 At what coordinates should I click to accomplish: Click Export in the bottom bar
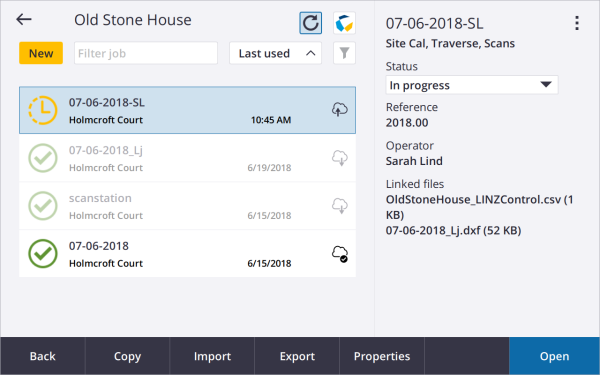[x=297, y=356]
